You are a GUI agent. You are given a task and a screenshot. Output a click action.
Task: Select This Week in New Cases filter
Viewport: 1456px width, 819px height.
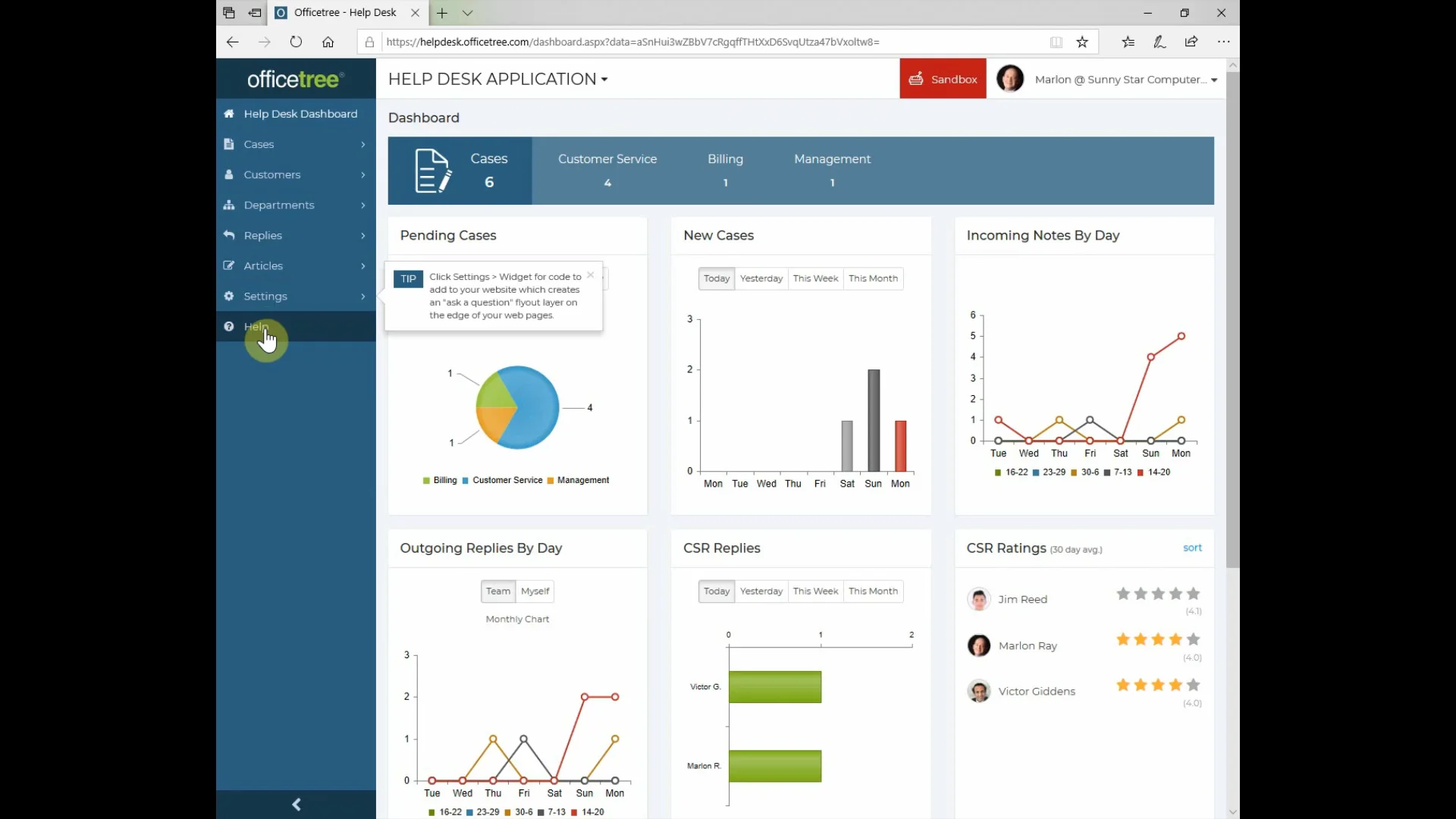pos(815,278)
